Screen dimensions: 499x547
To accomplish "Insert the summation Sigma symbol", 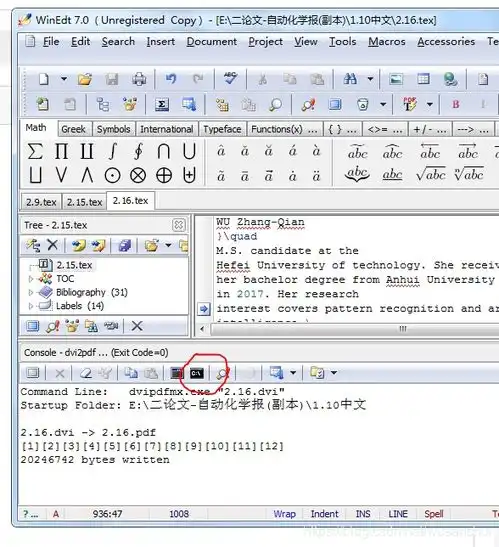I will pos(35,151).
